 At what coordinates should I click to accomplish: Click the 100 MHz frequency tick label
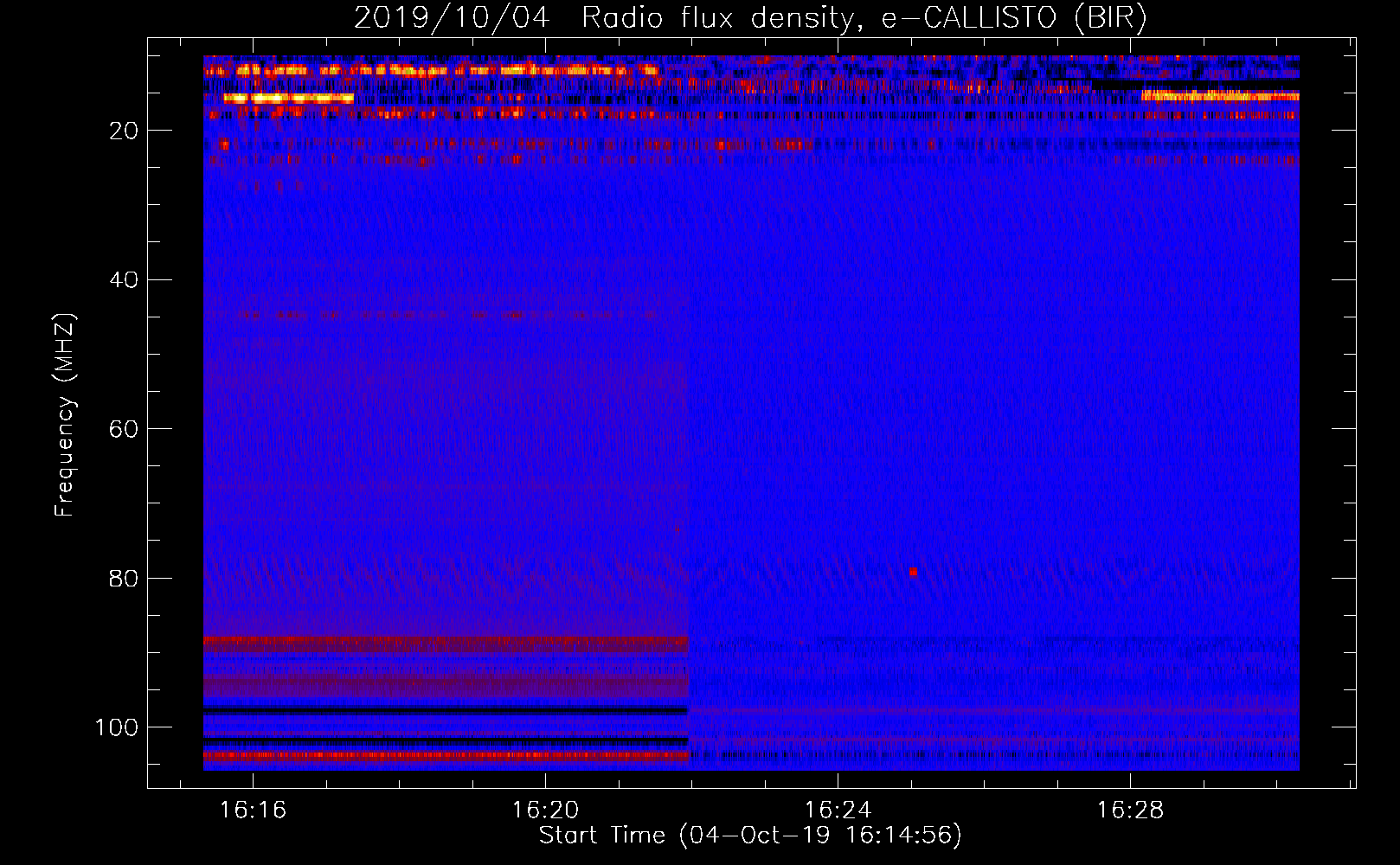[117, 727]
